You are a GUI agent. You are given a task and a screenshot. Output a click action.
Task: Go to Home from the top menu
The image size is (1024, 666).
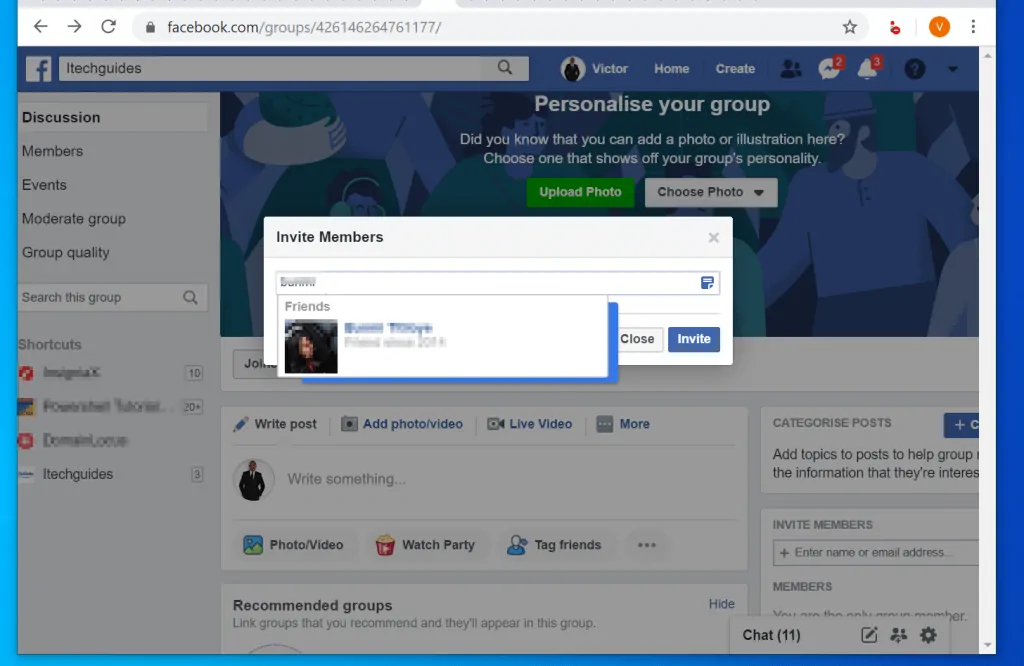pyautogui.click(x=671, y=68)
